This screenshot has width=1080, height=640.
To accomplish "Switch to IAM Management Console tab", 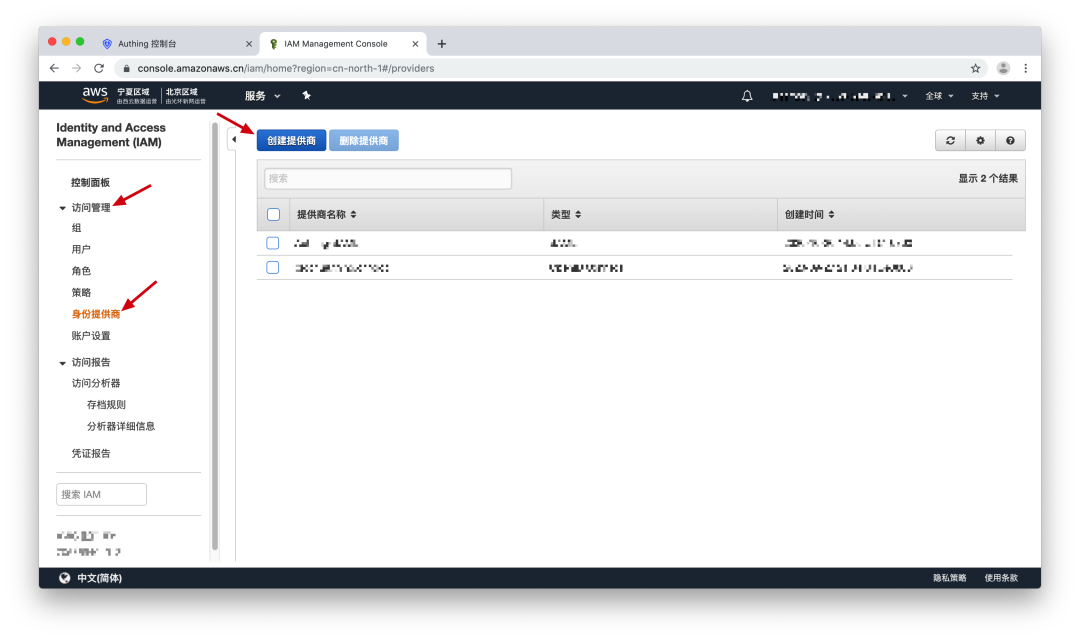I will click(343, 43).
